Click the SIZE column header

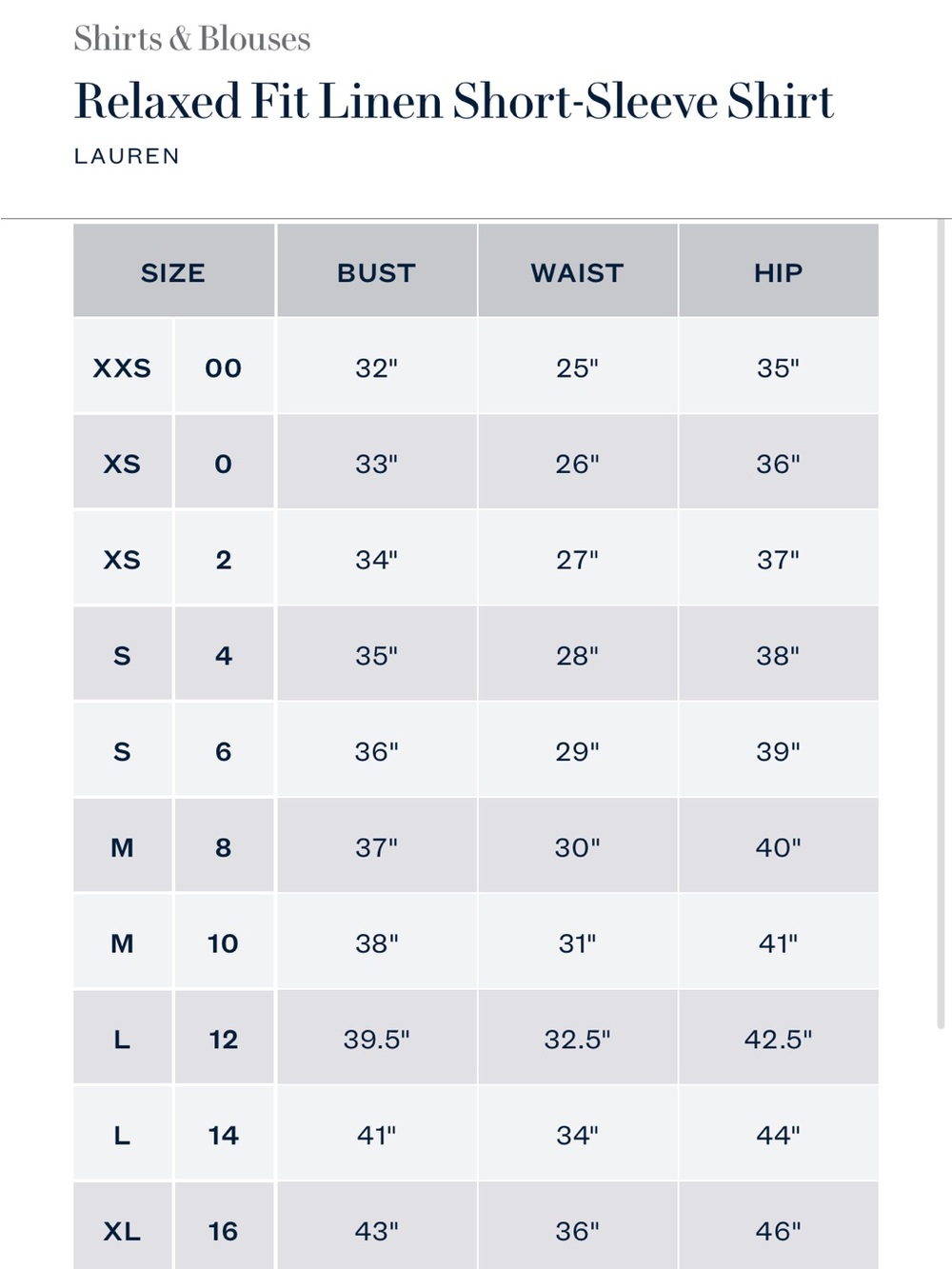point(173,271)
